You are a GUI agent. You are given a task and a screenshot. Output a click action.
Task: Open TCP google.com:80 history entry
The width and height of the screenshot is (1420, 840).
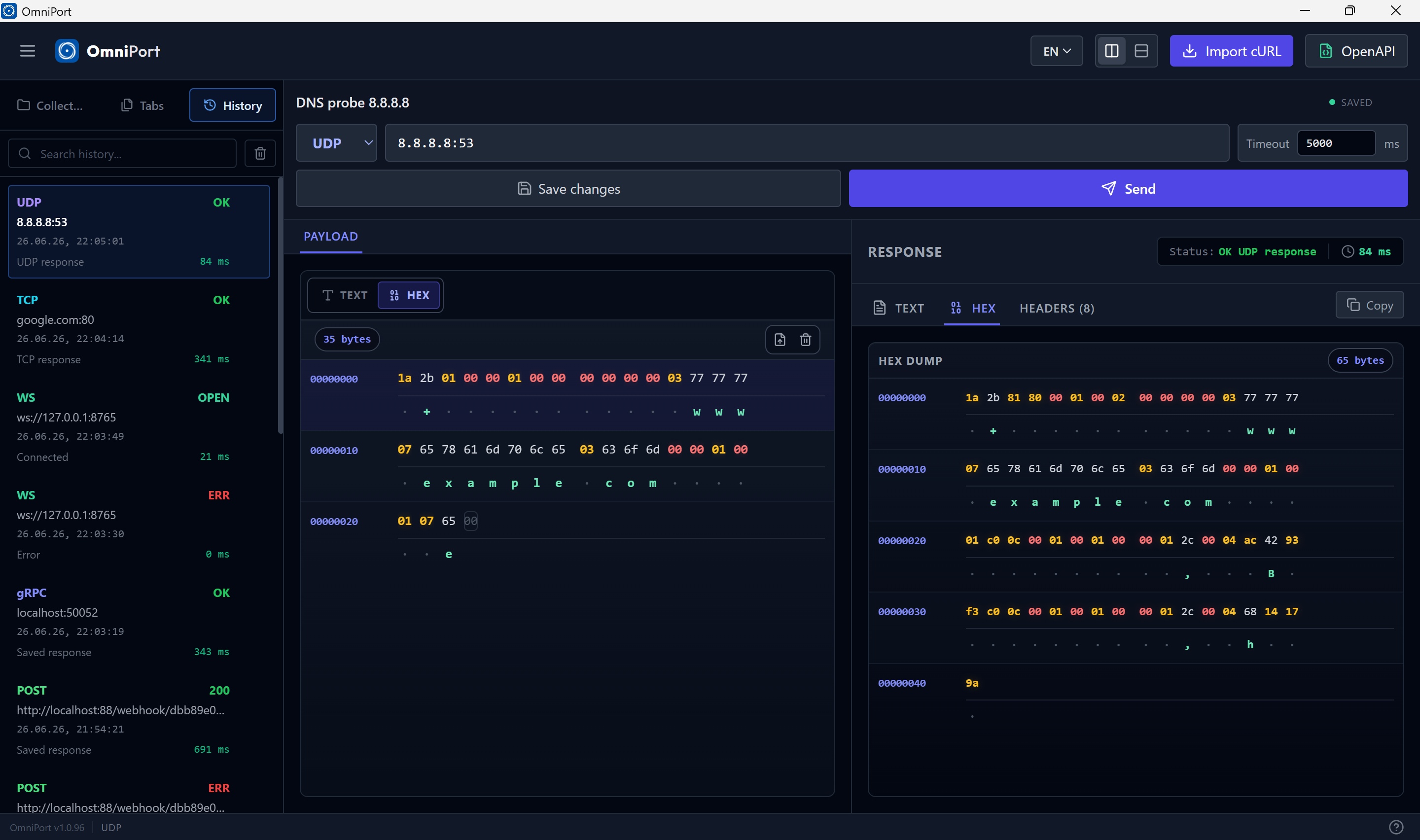tap(139, 329)
